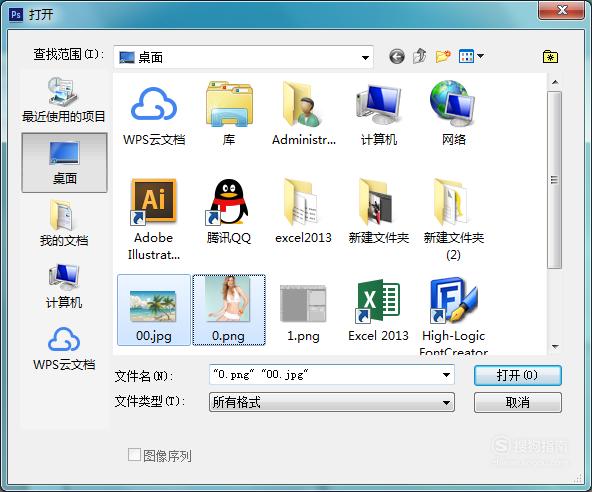Viewport: 592px width, 492px height.
Task: Go up one folder level
Action: (420, 56)
